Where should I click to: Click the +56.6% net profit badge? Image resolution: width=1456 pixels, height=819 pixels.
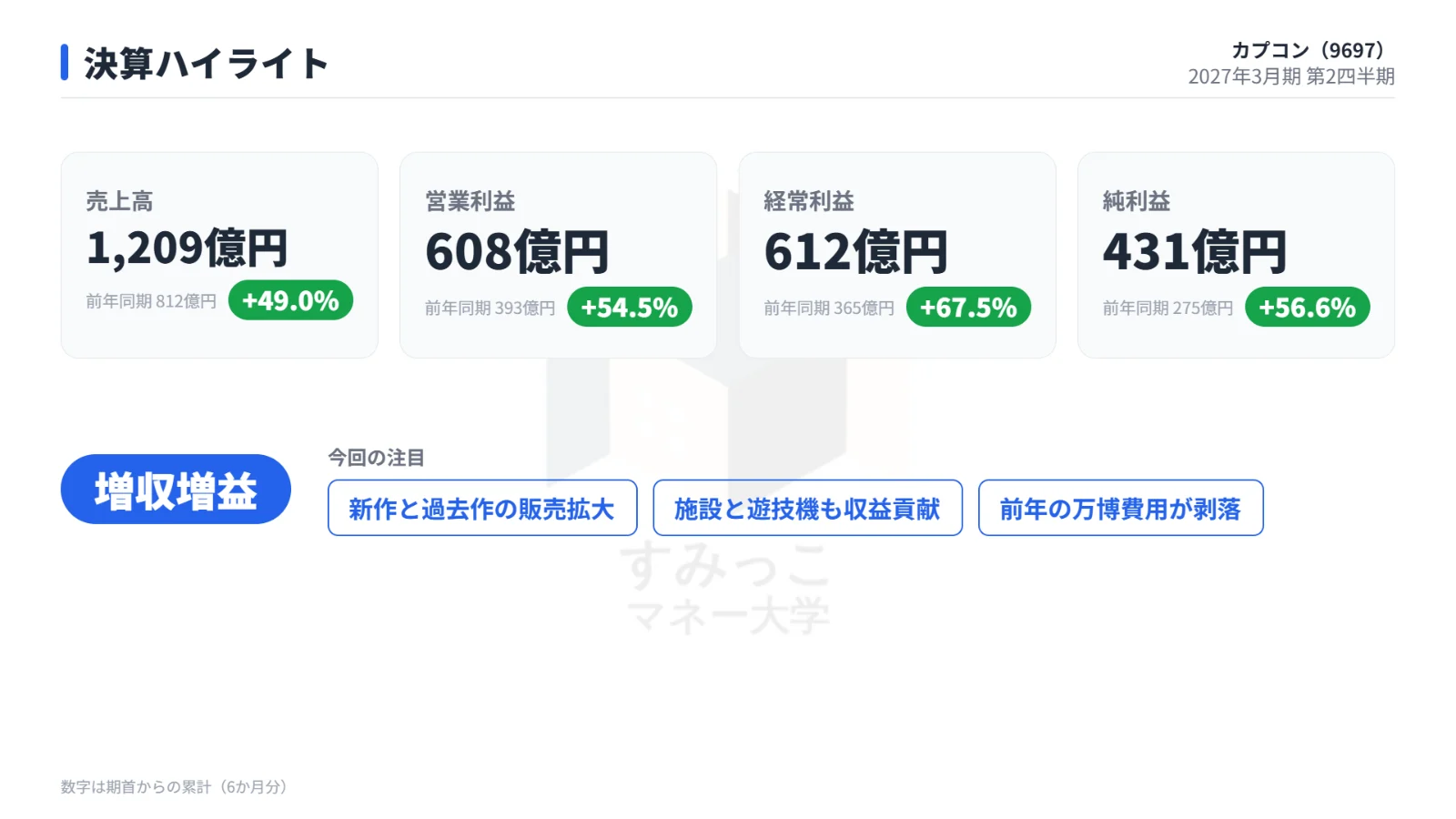pos(1308,308)
